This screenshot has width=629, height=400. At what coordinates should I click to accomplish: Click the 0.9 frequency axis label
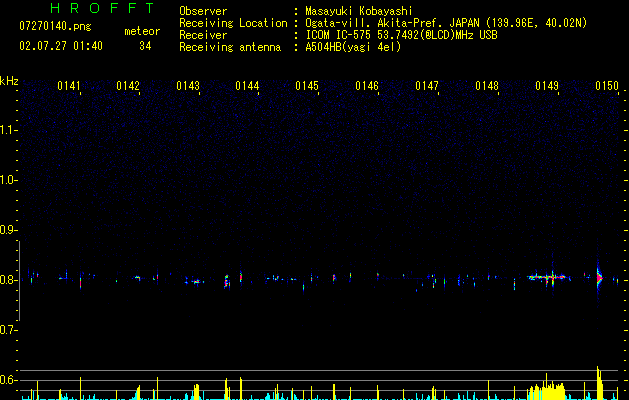(x=8, y=230)
